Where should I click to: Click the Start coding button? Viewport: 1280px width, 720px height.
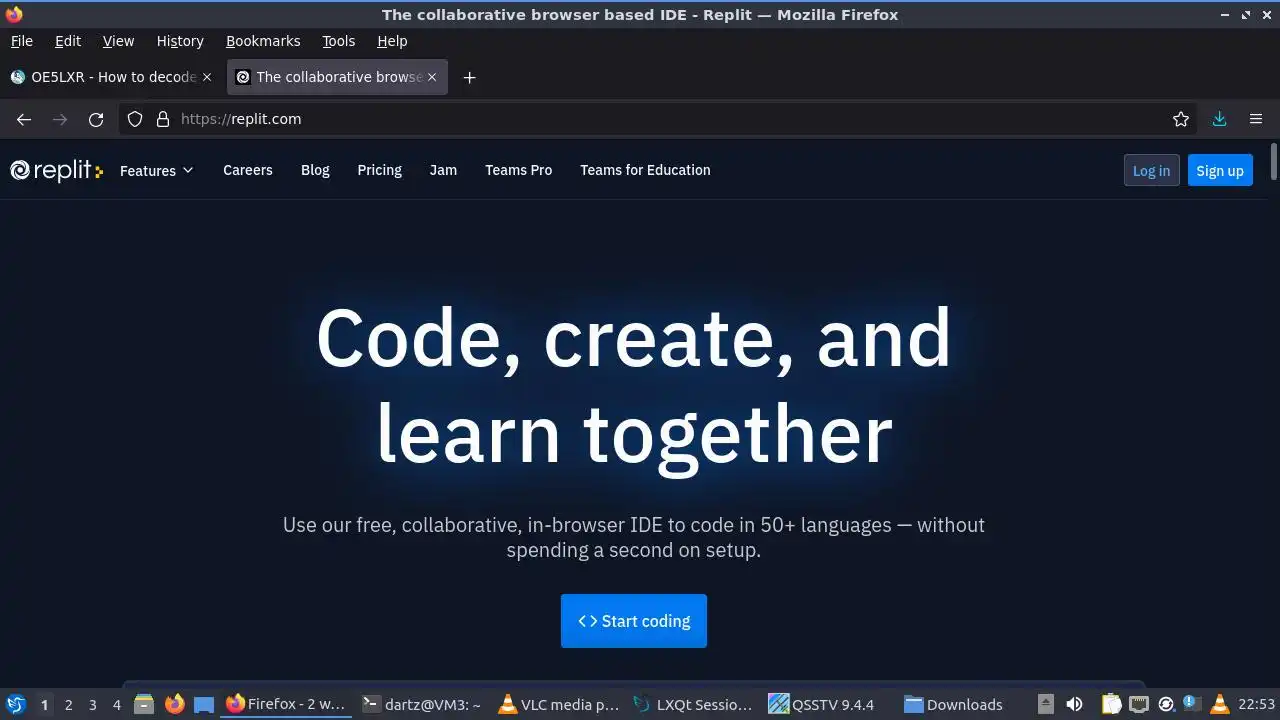pyautogui.click(x=634, y=621)
